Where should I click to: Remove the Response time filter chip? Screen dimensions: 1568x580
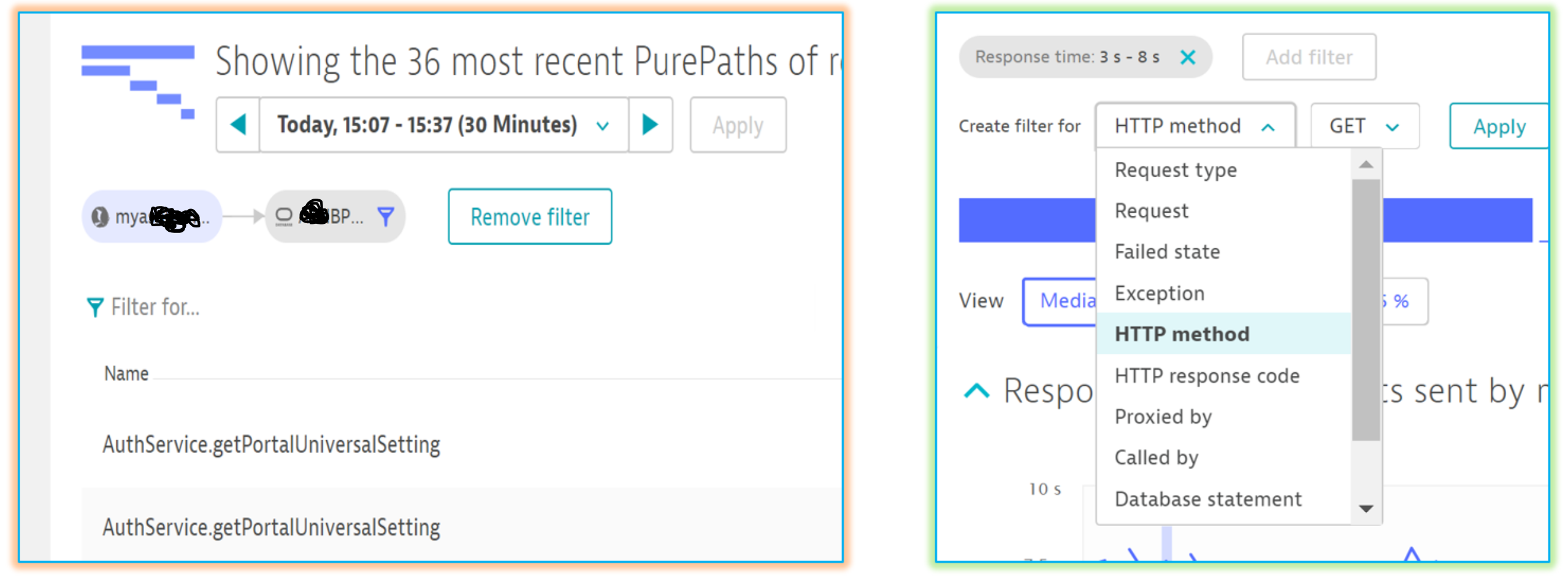(x=1187, y=57)
